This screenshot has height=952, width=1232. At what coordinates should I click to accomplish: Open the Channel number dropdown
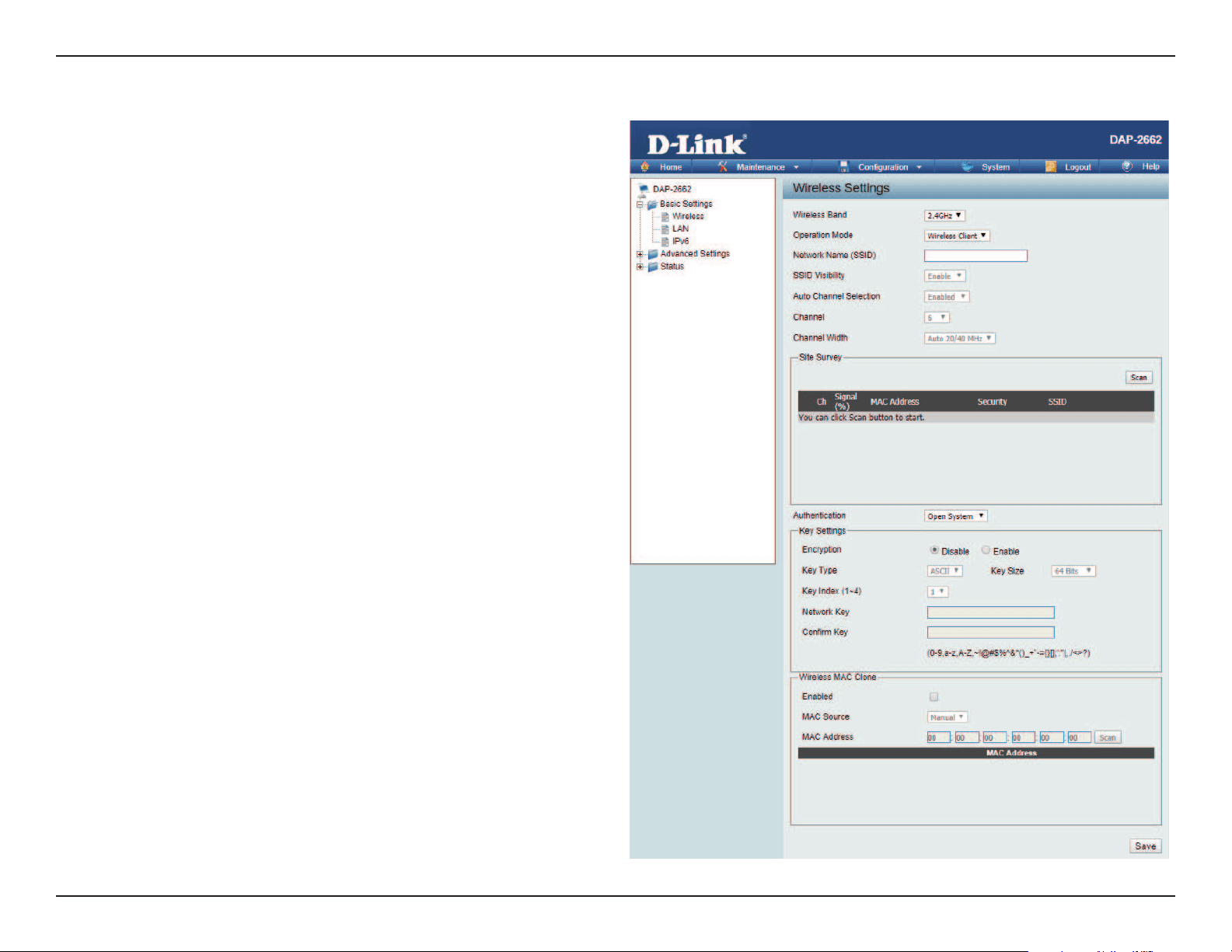coord(937,317)
